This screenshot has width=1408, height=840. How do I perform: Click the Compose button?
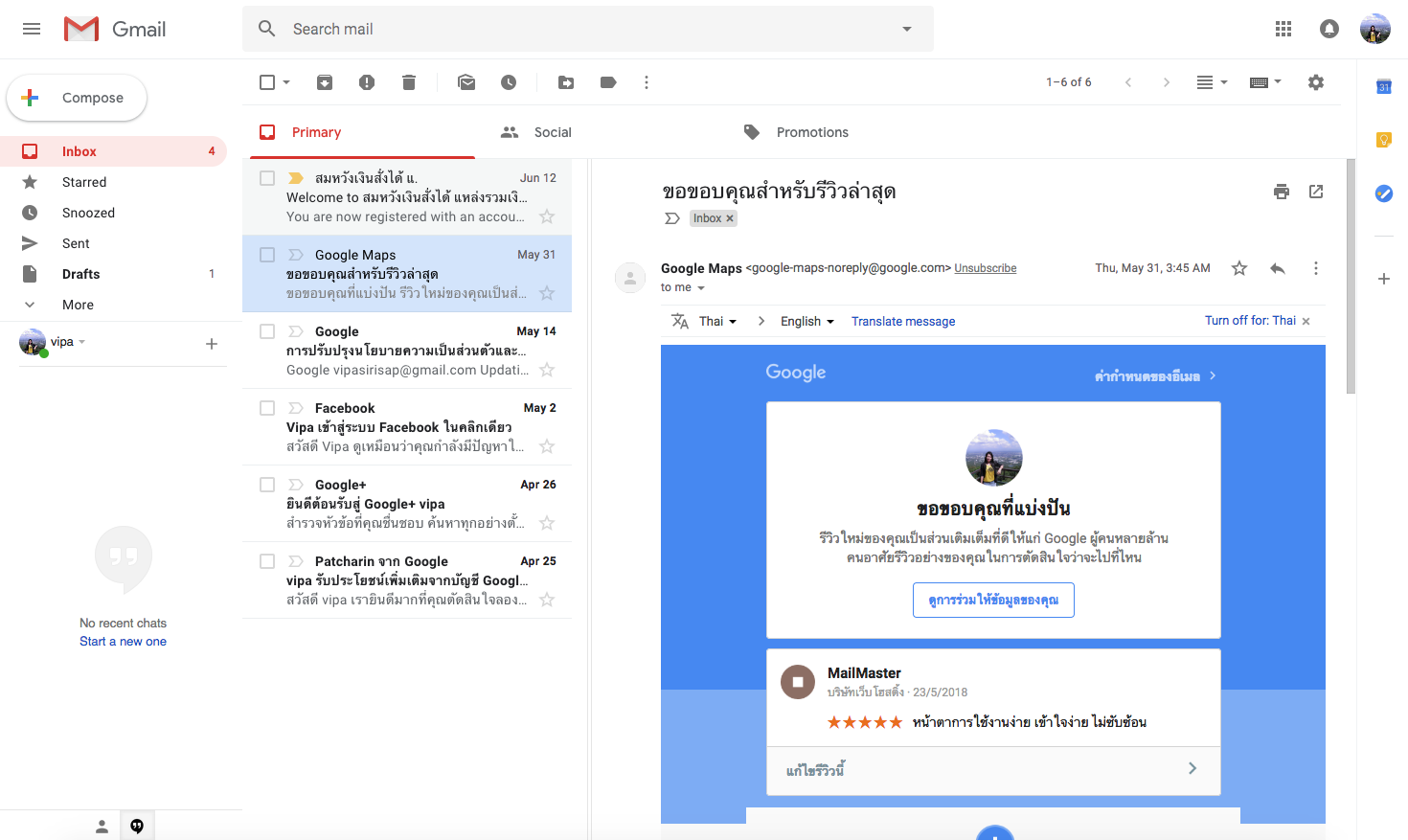point(77,98)
